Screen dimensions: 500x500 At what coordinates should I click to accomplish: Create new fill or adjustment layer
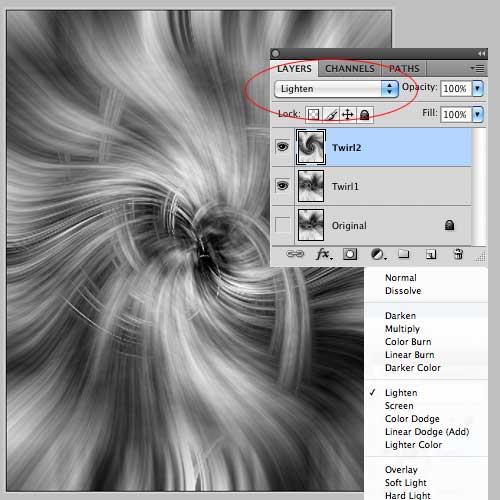379,254
